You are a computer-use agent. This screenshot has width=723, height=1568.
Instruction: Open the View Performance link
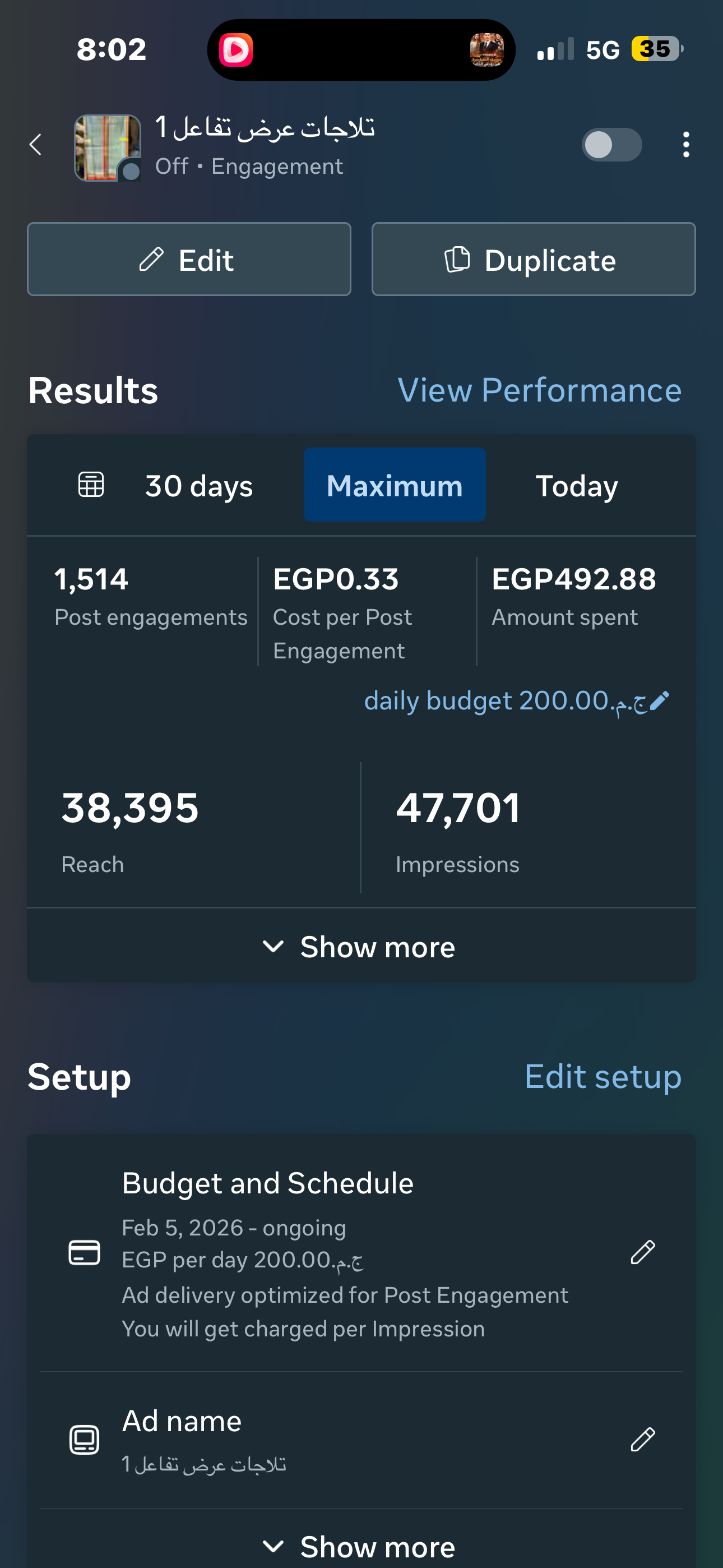coord(539,390)
